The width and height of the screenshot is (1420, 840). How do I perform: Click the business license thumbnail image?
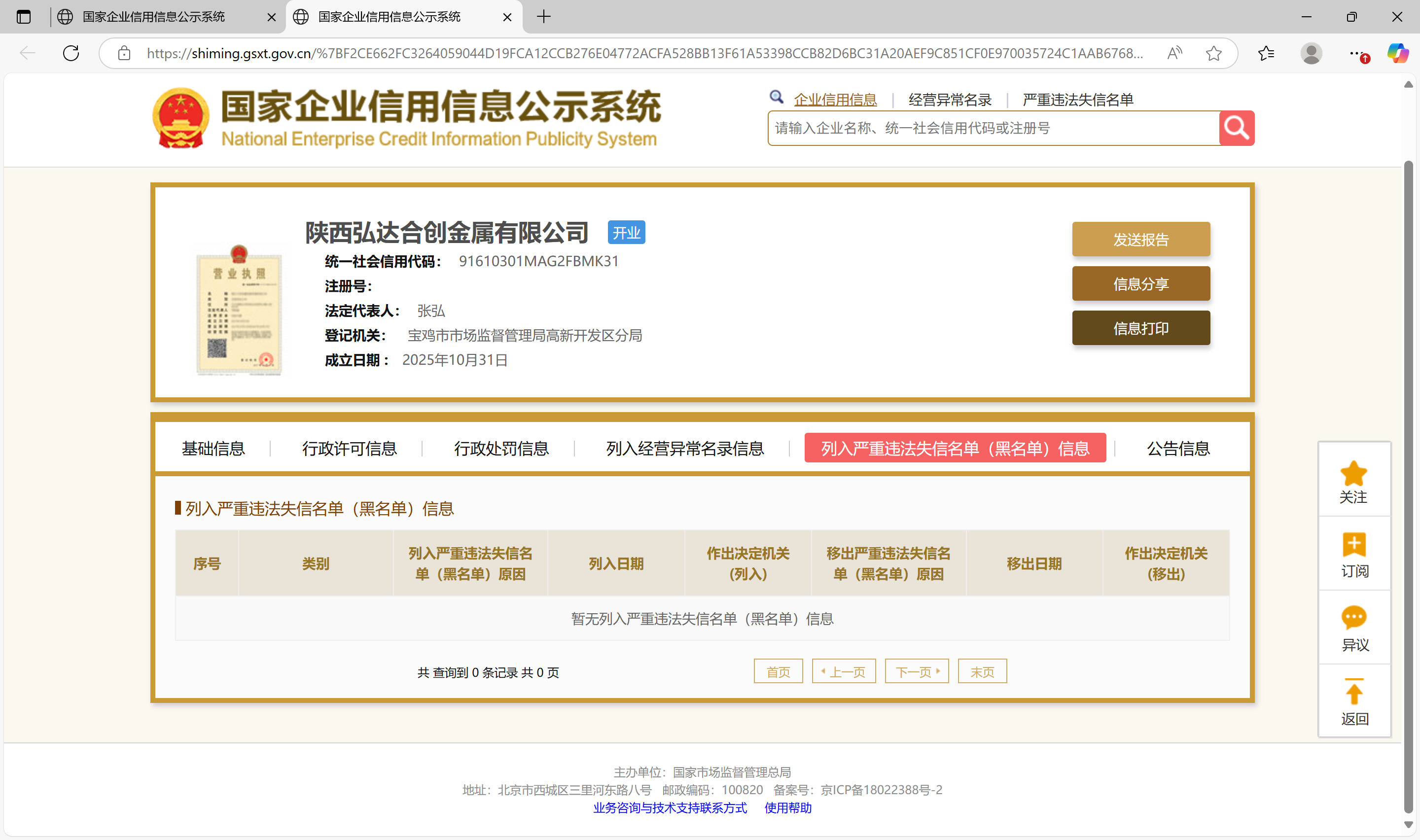pos(238,310)
